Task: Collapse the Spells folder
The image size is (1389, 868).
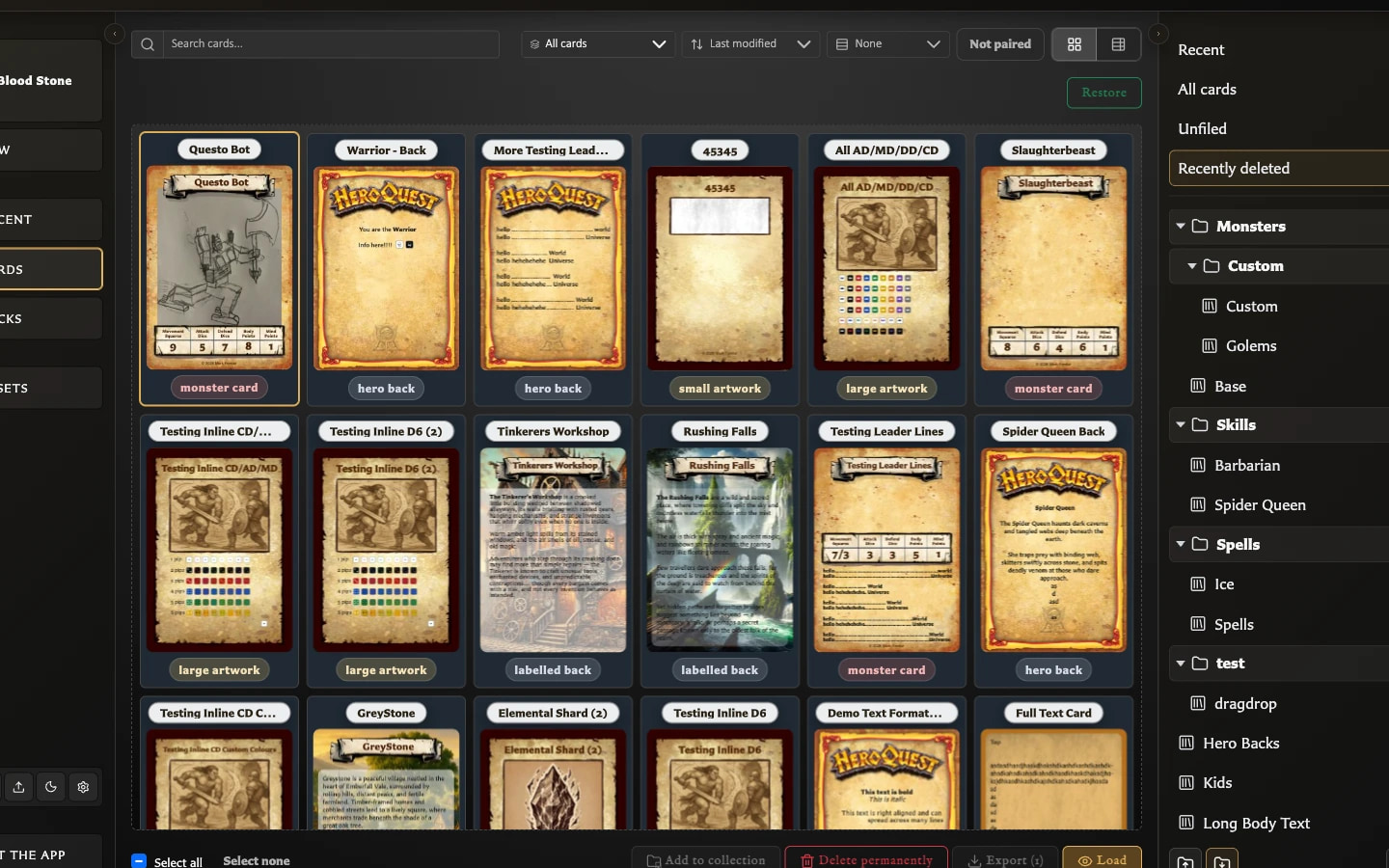Action: click(x=1181, y=545)
